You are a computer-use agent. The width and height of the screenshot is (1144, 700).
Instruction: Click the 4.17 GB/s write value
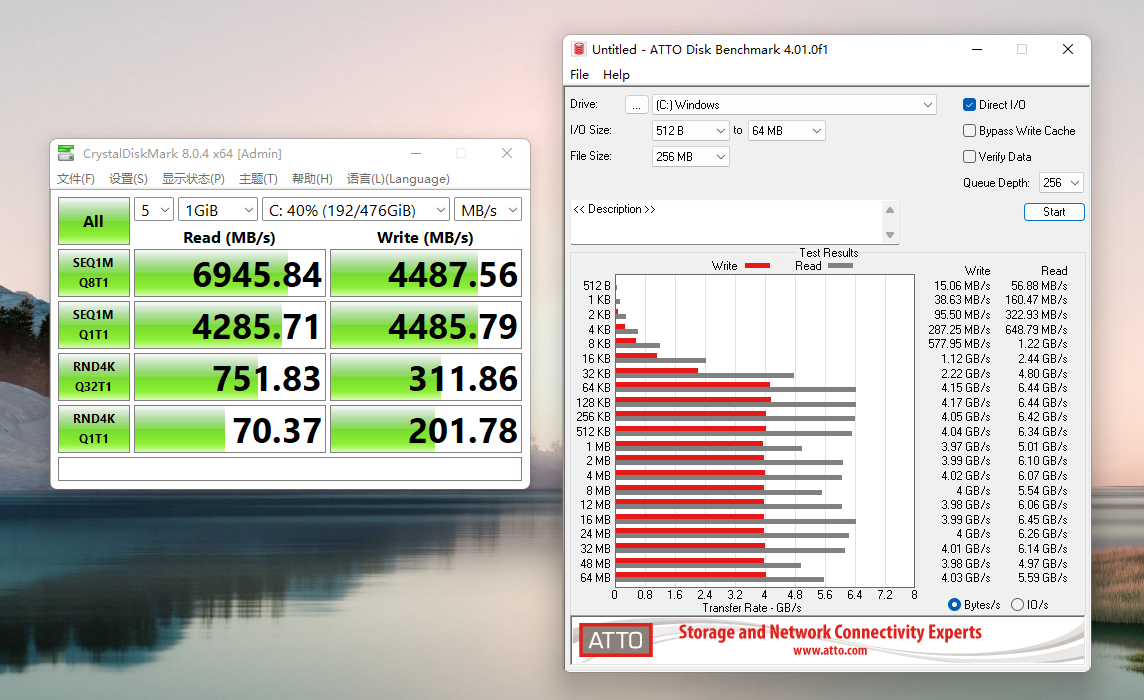[x=965, y=402]
